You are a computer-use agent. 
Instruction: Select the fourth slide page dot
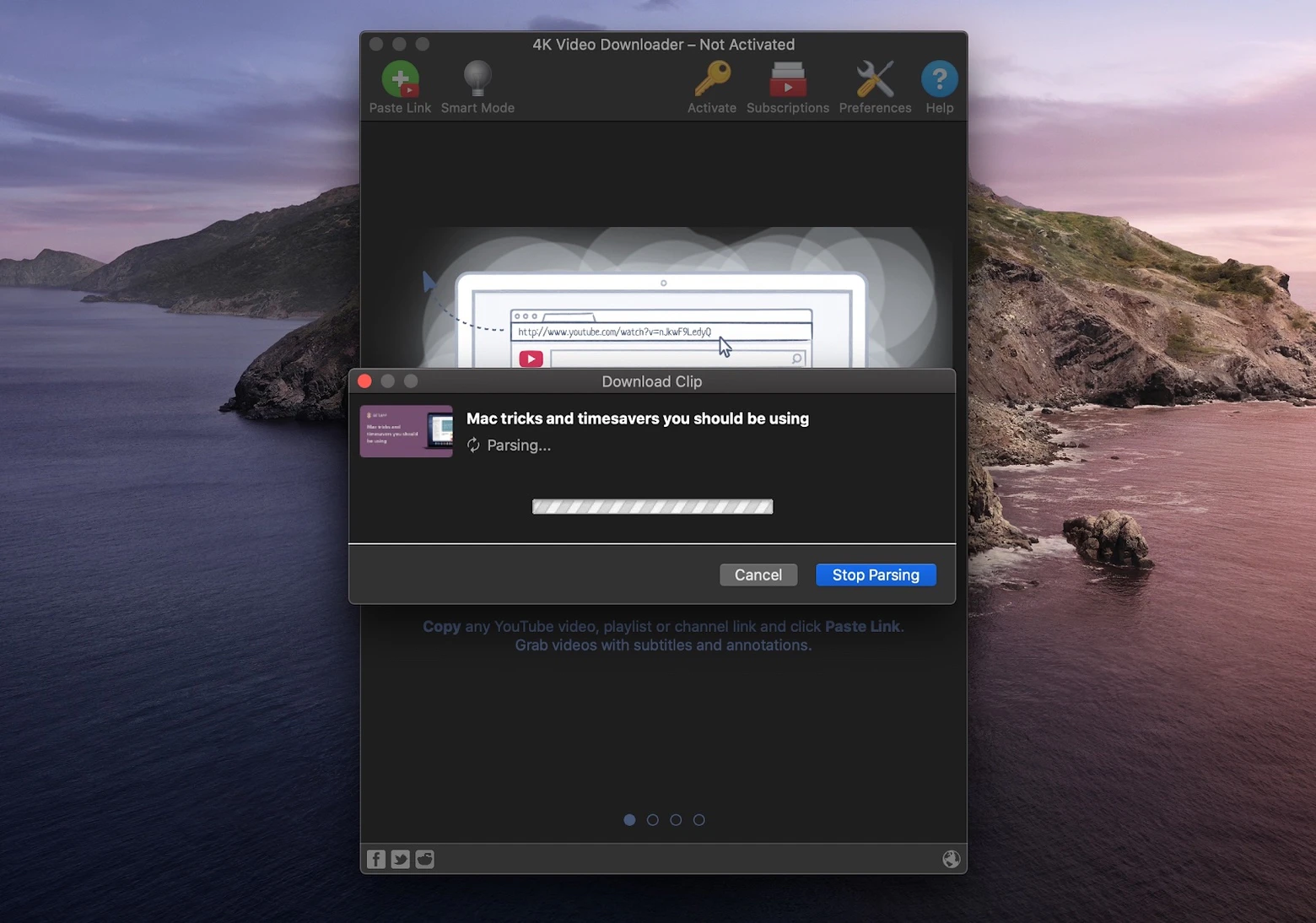coord(698,820)
